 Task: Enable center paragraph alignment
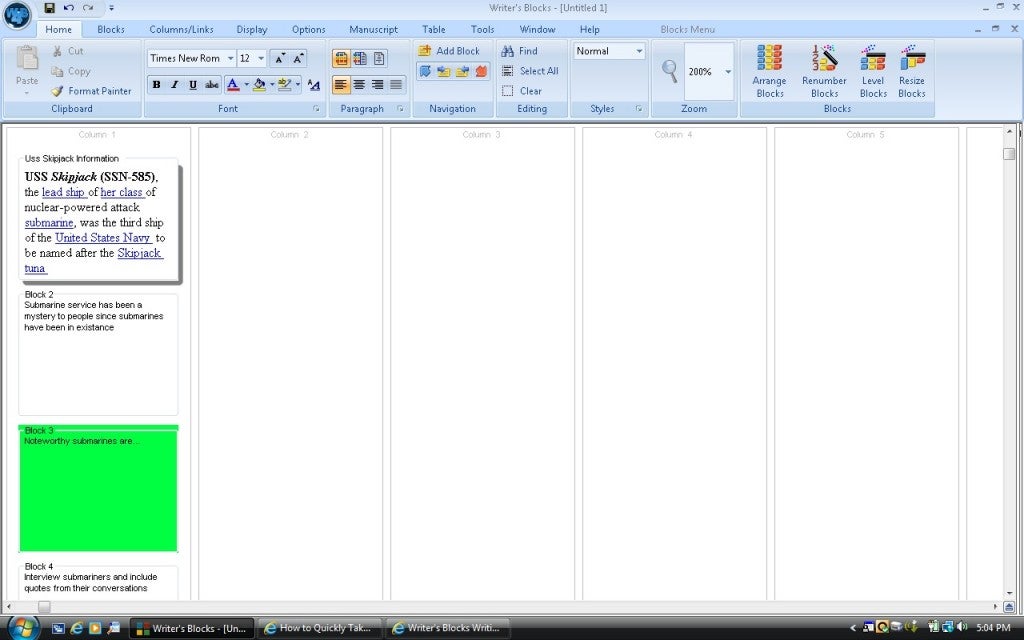pos(357,84)
